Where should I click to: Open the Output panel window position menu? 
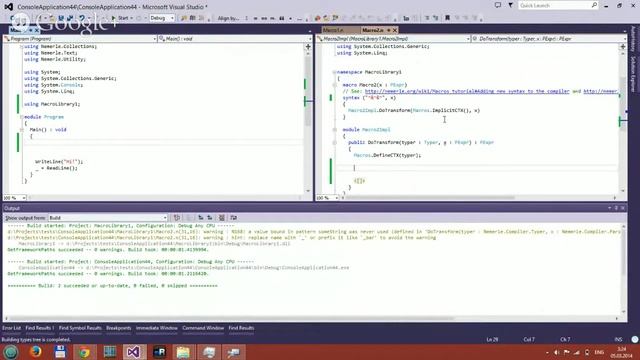click(x=610, y=208)
